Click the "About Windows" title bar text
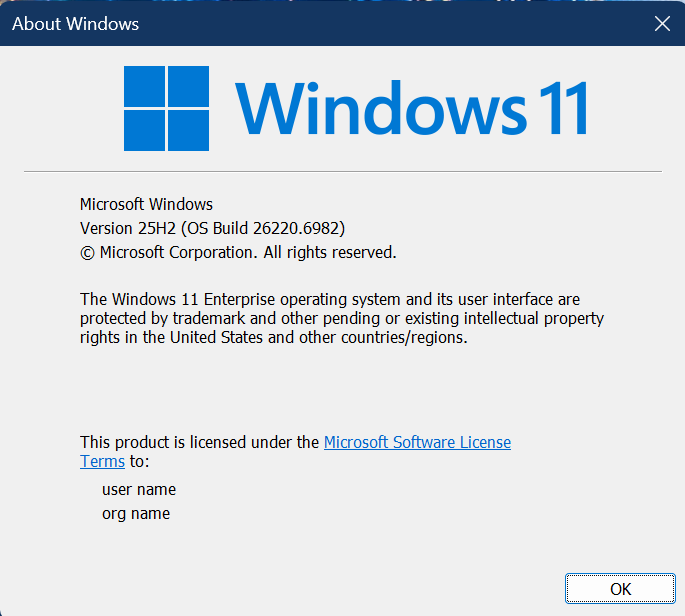Screen dimensions: 685x616 point(76,24)
